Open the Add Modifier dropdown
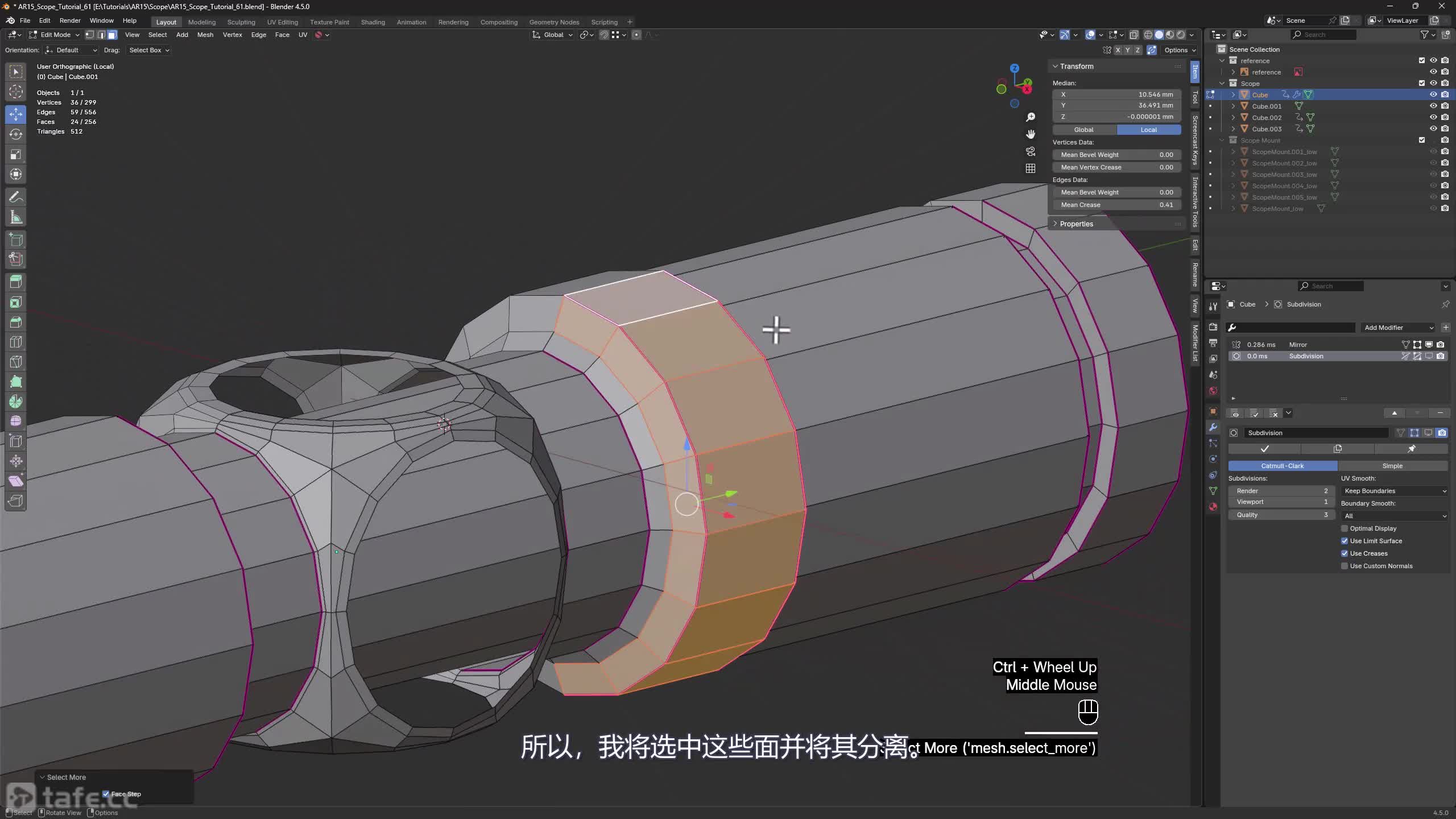 [x=1399, y=328]
